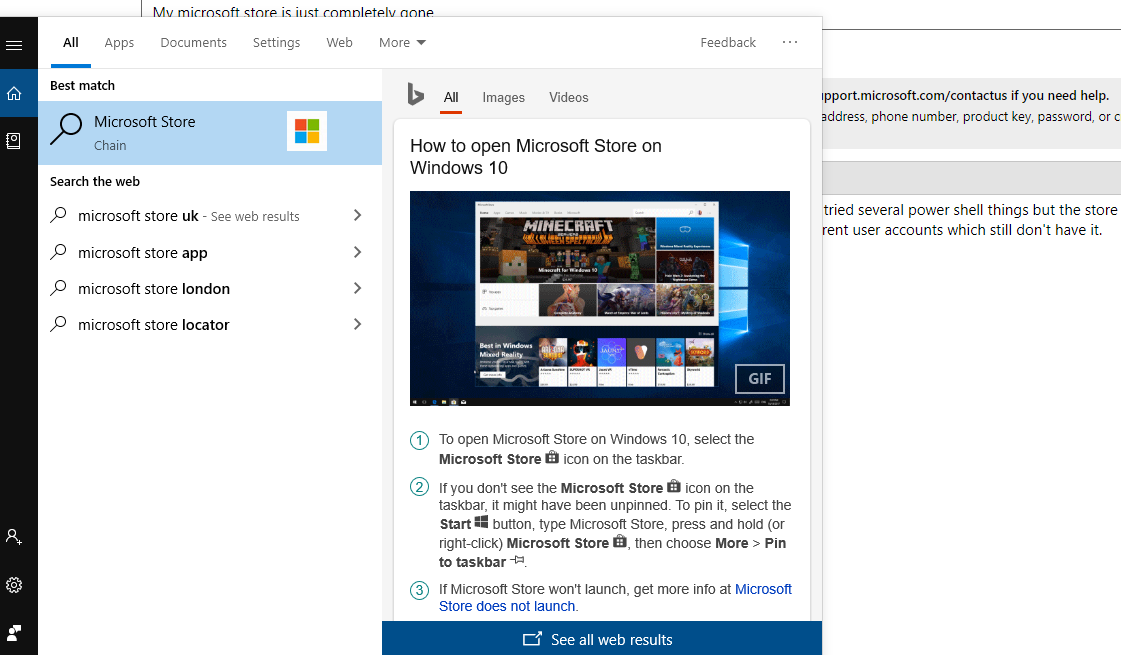Select microsoft store locator web suggestion
Image resolution: width=1121 pixels, height=655 pixels.
coord(210,324)
